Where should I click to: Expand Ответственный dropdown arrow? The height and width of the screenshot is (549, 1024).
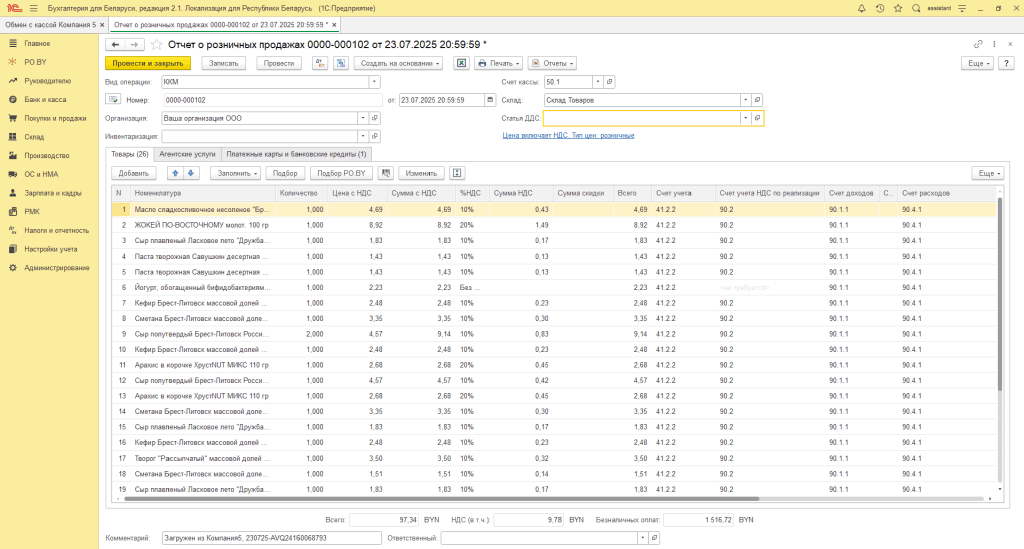(x=643, y=538)
